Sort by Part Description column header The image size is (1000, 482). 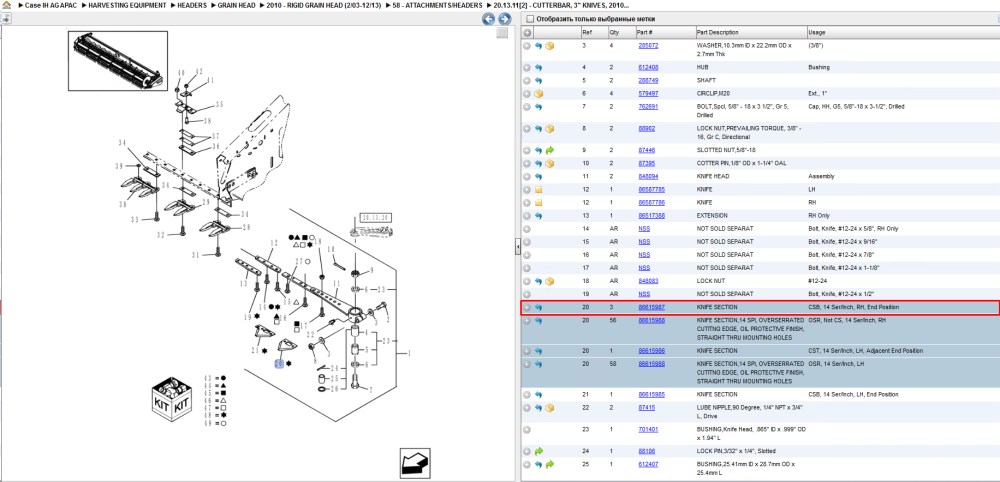751,33
